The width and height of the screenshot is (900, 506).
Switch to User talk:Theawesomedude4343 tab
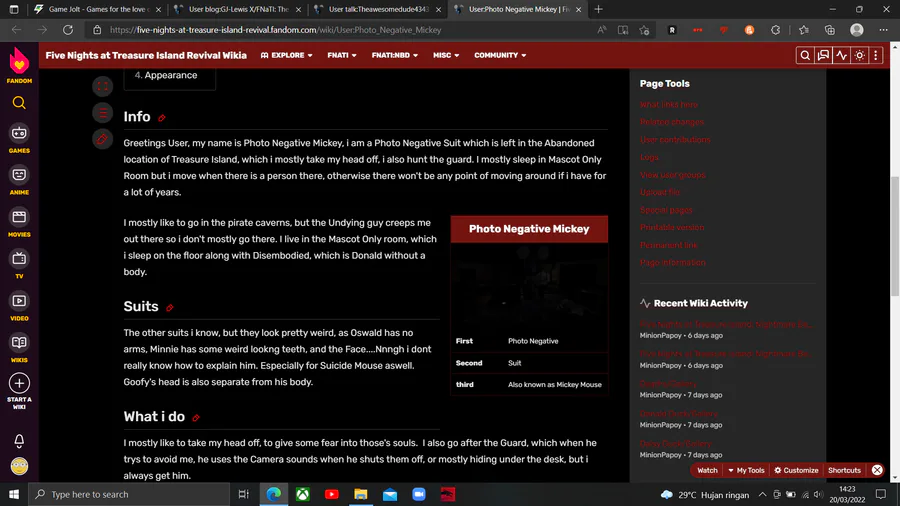click(x=378, y=9)
